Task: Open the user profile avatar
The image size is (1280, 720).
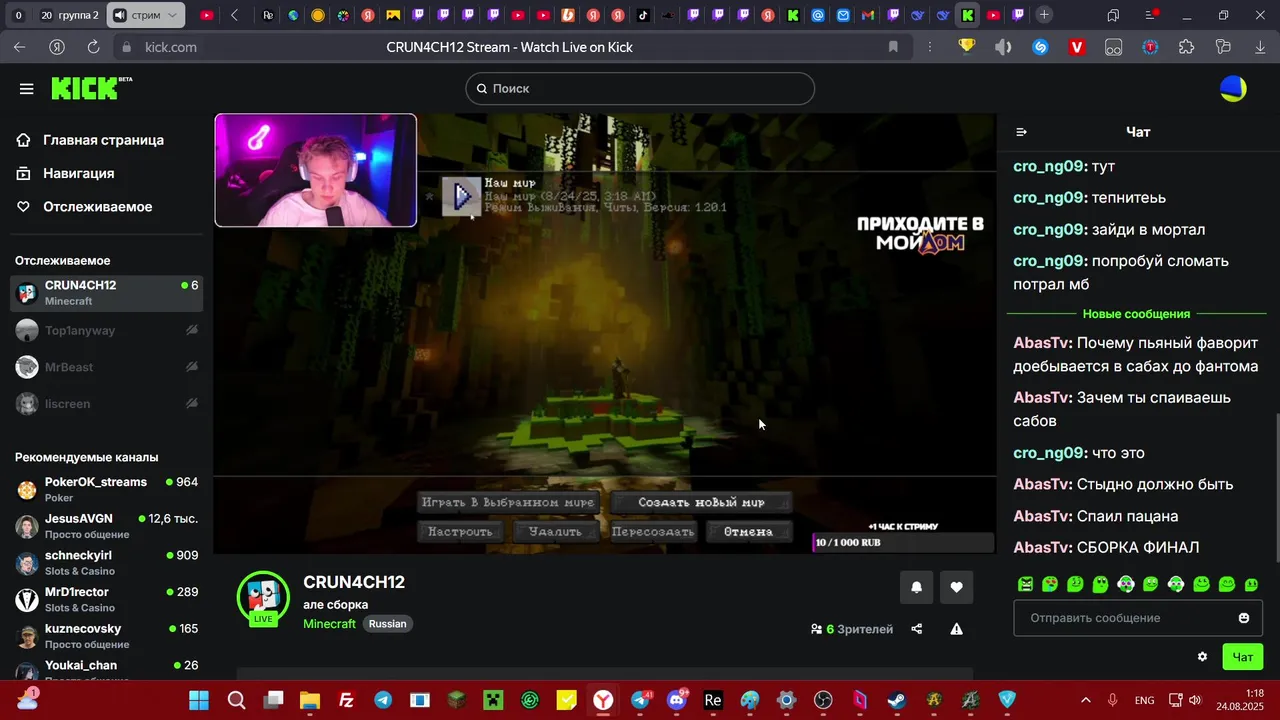Action: coord(1233,88)
